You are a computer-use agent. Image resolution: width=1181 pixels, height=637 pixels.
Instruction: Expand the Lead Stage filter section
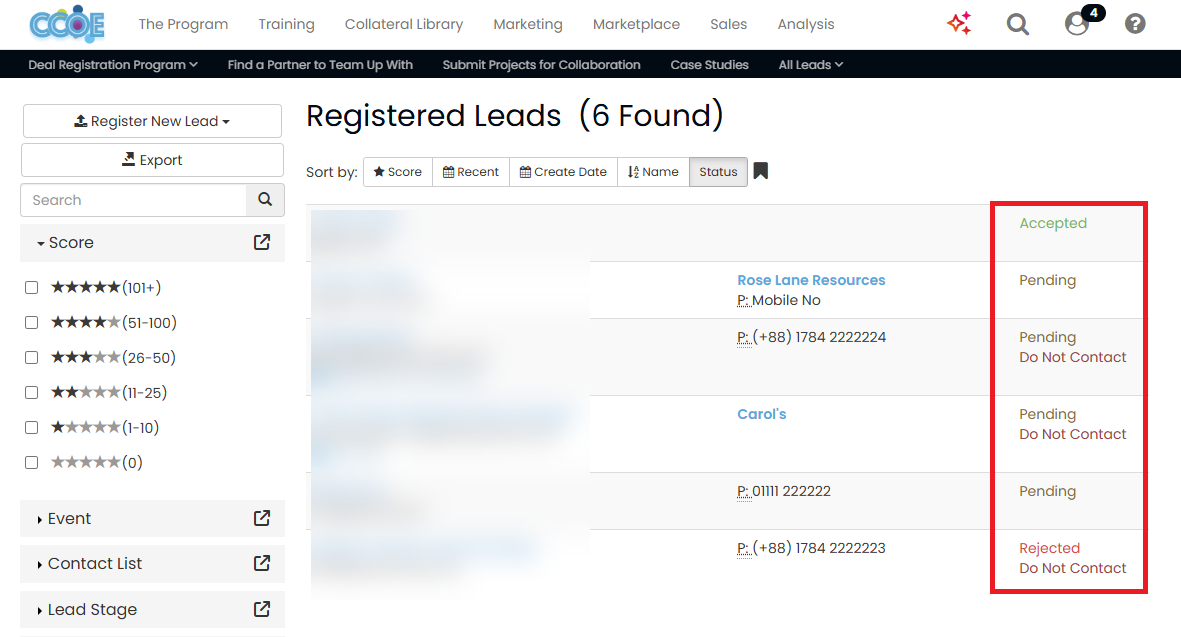click(x=92, y=609)
